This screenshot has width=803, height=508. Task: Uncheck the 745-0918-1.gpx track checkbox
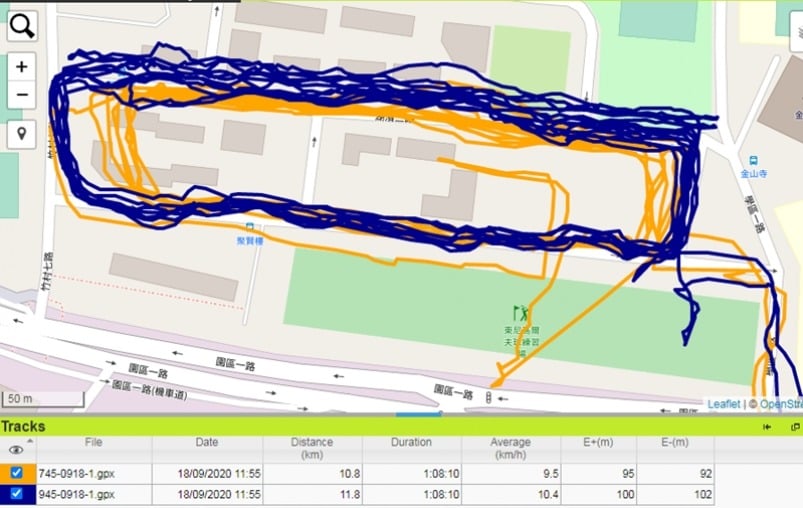pyautogui.click(x=16, y=473)
